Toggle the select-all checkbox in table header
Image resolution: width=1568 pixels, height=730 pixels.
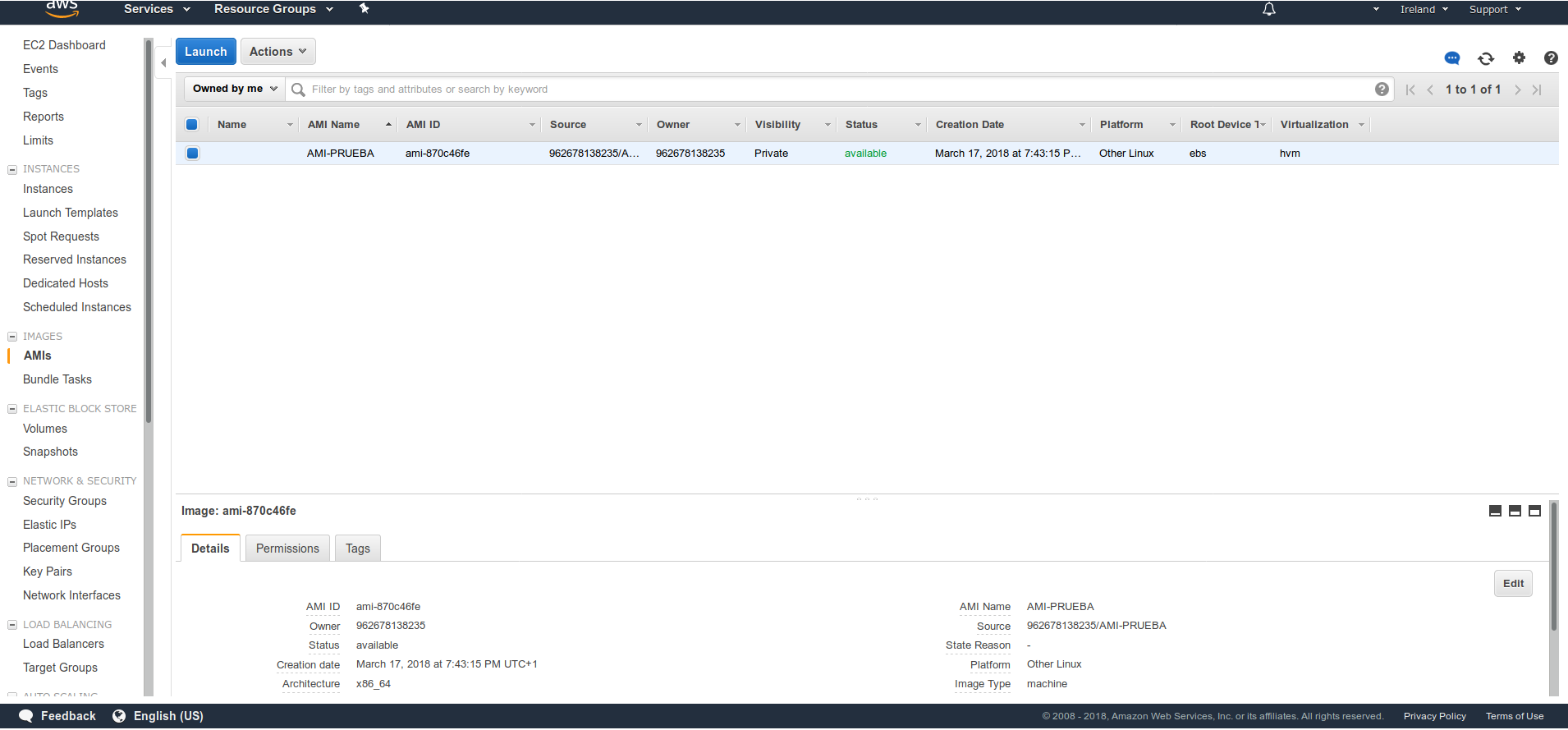(x=192, y=125)
